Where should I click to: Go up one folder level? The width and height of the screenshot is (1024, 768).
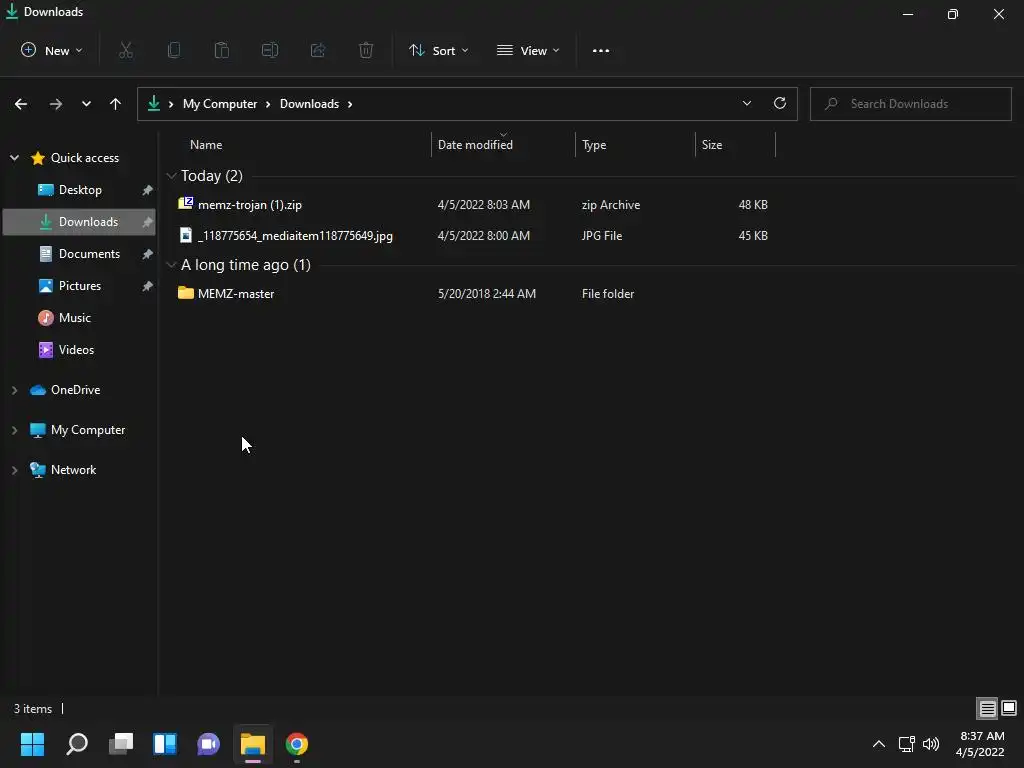tap(116, 104)
